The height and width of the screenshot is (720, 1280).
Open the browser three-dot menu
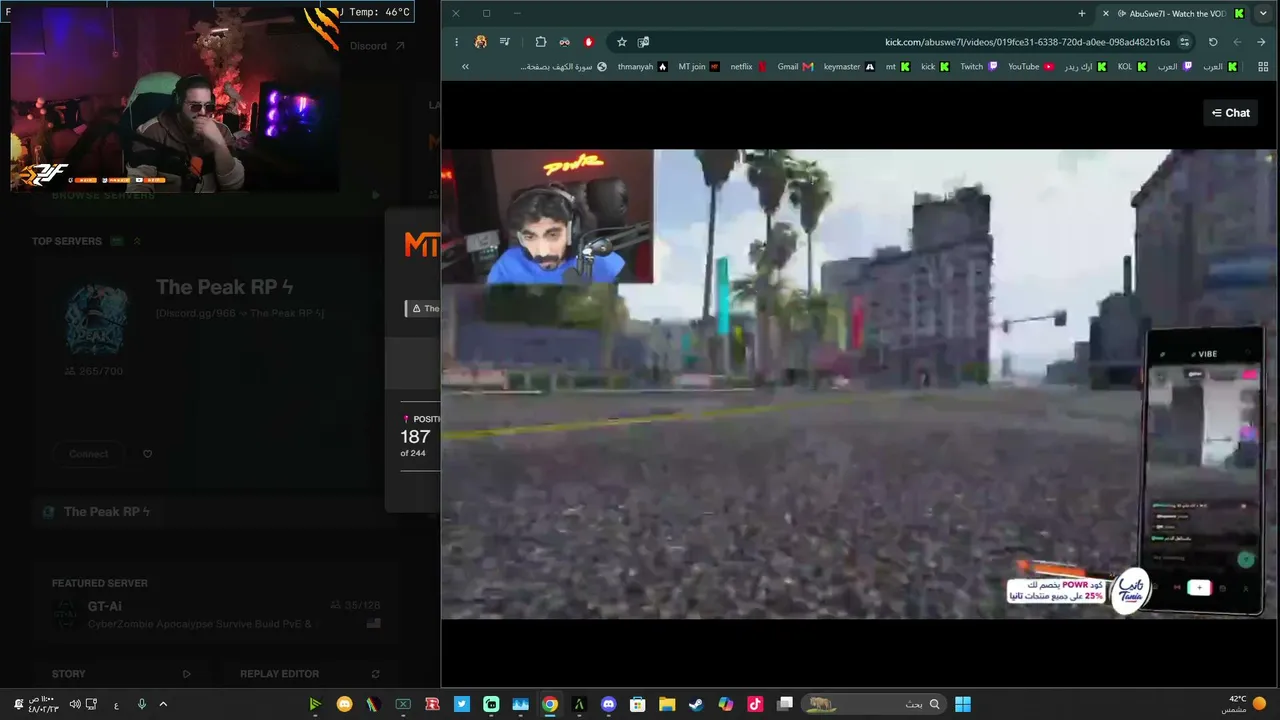(457, 42)
